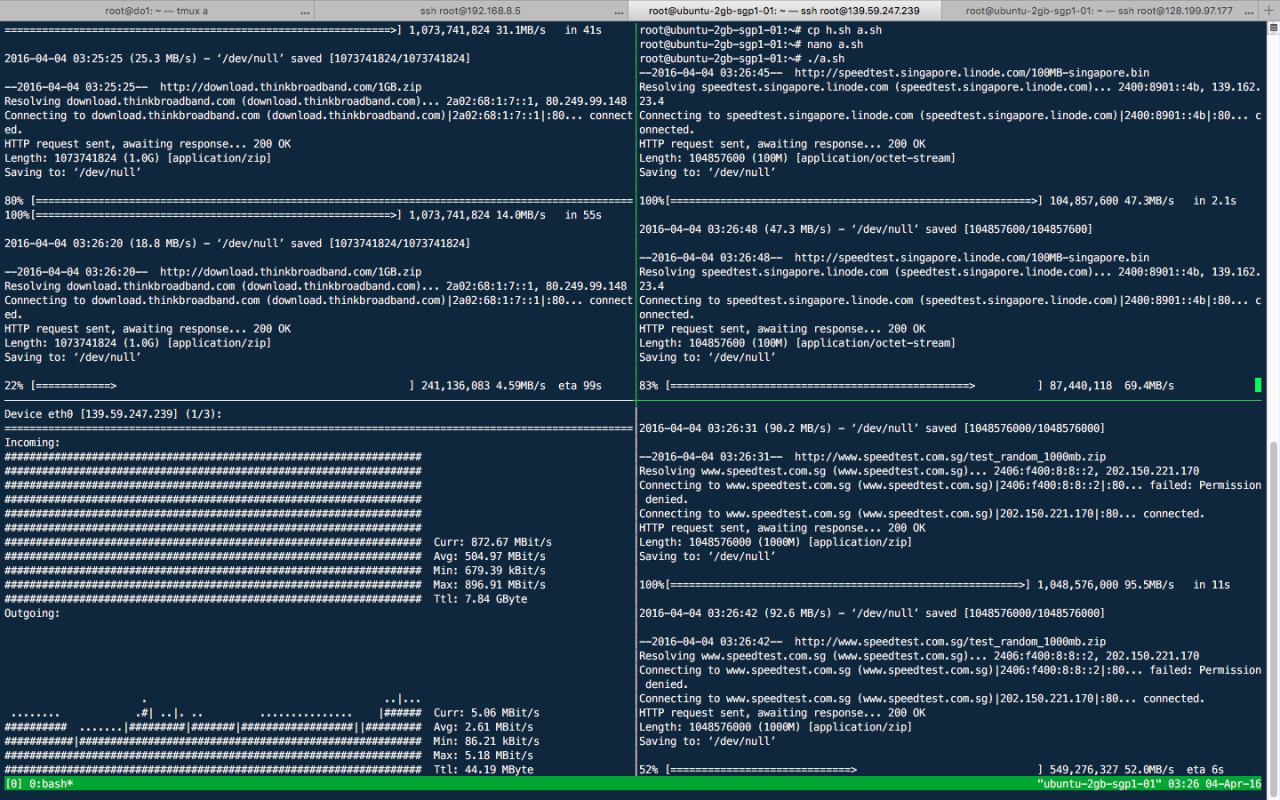The height and width of the screenshot is (800, 1280).
Task: Click 'Curr: 5.06 MBit/s' outgoing value
Action: click(x=484, y=713)
